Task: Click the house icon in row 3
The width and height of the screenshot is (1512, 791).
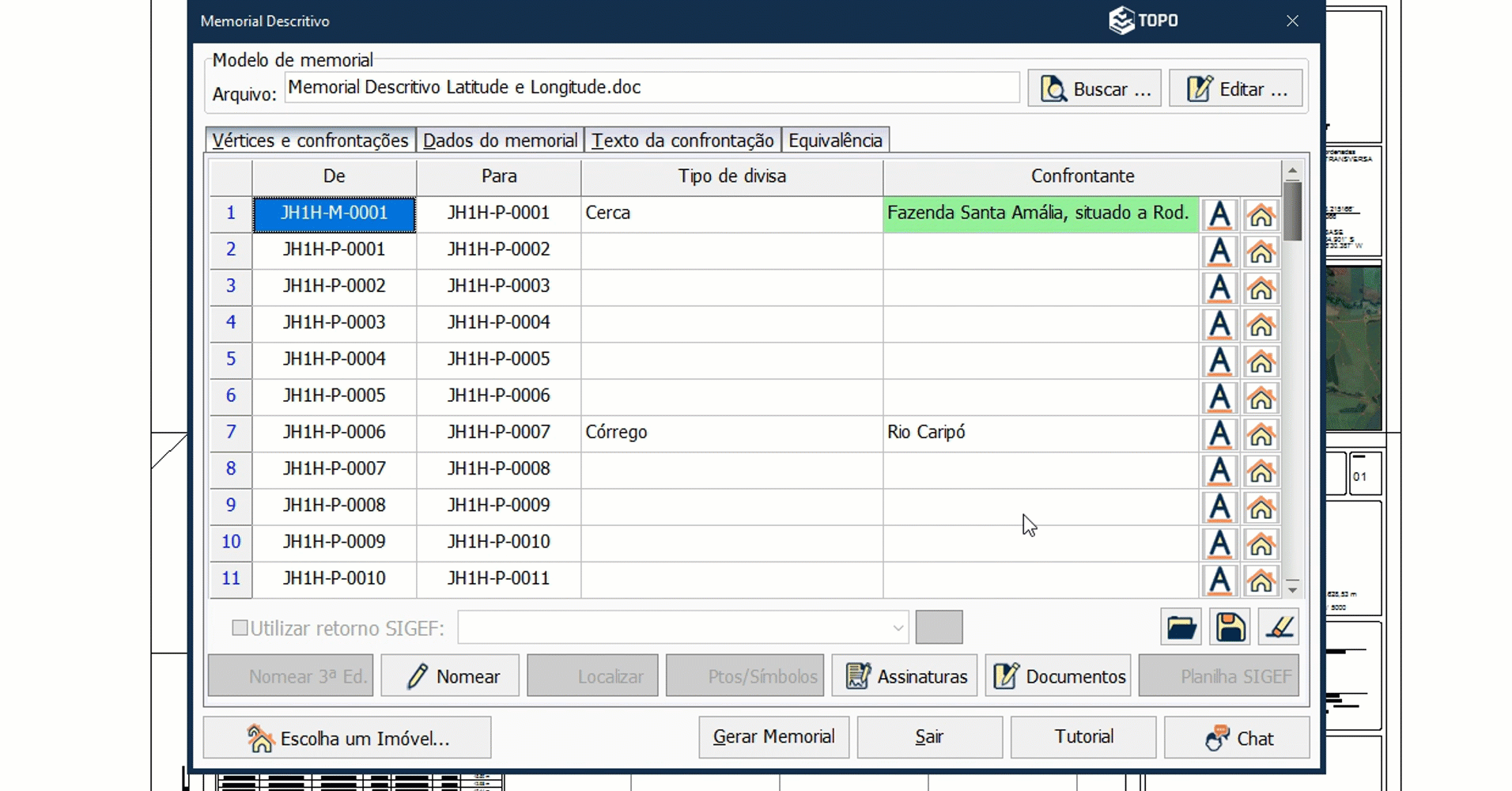Action: coord(1261,288)
